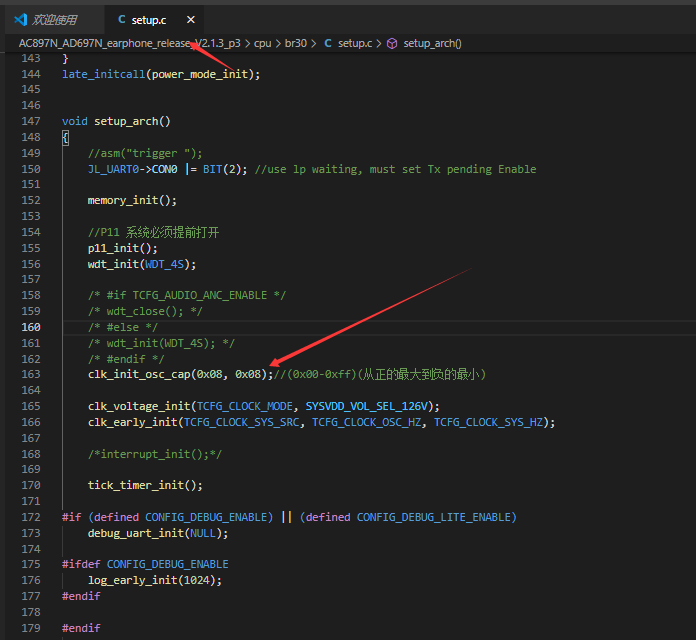Click JL_UART0 on line 150
The width and height of the screenshot is (696, 640).
(114, 169)
